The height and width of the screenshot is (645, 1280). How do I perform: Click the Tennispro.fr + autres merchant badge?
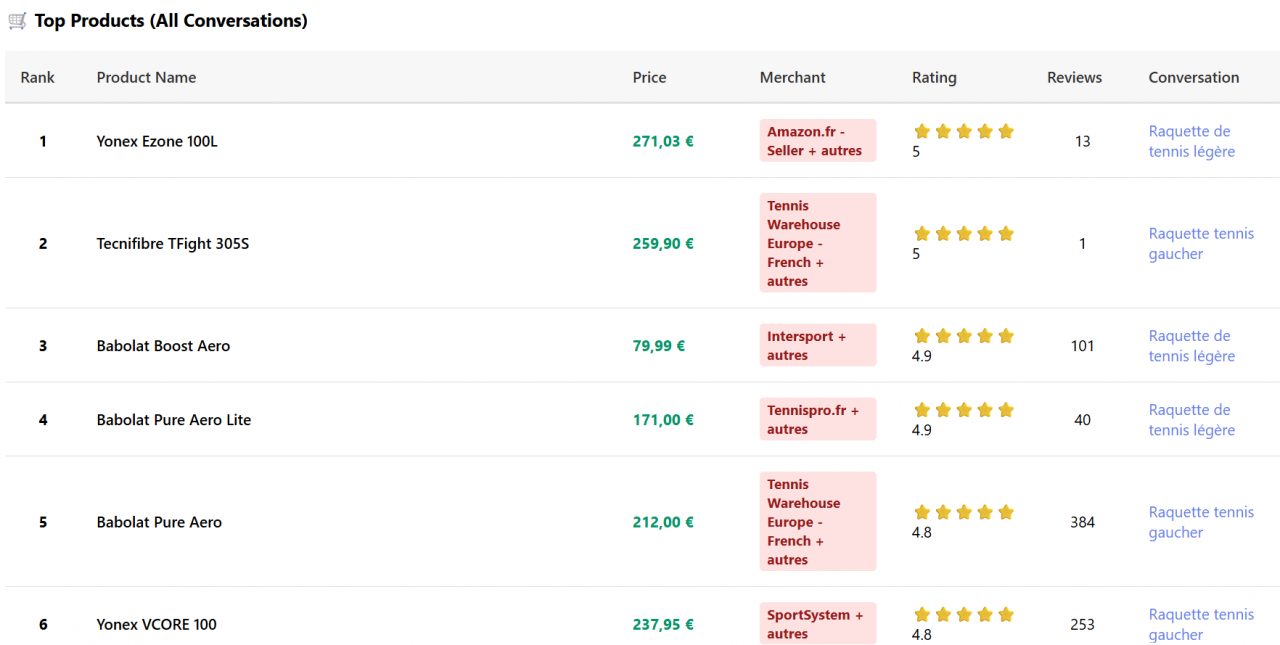pyautogui.click(x=818, y=420)
